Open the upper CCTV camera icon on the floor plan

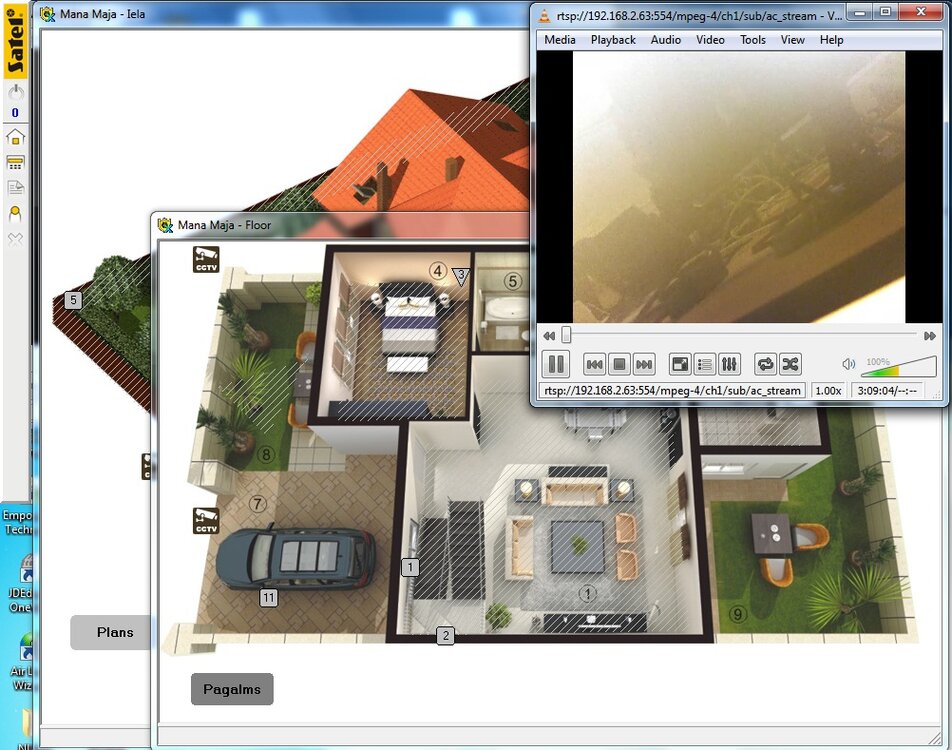[x=206, y=259]
